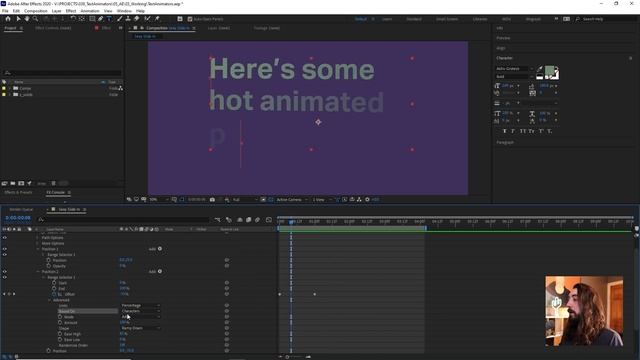Collapse the Position 2 animator group
The height and width of the screenshot is (360, 640).
(38, 271)
